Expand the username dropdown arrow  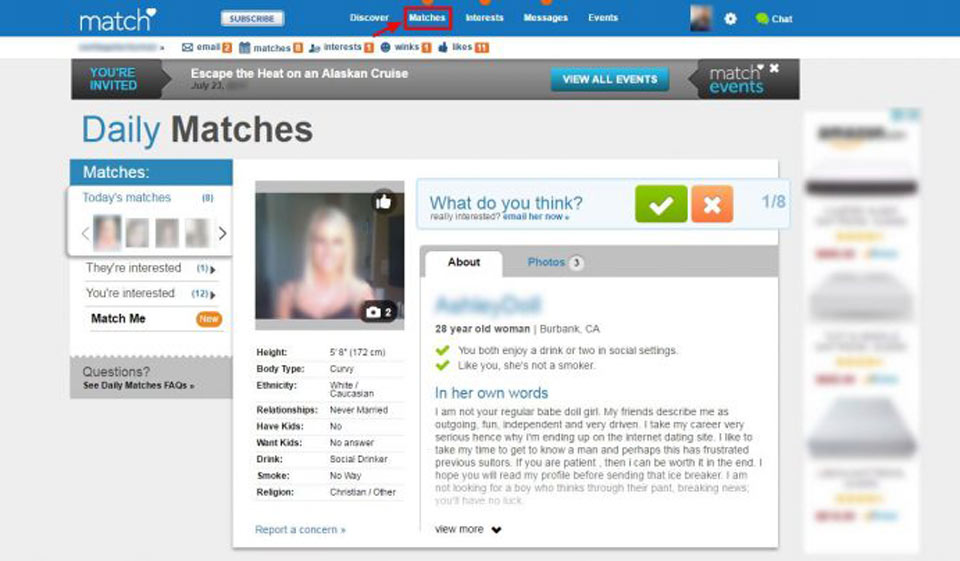(162, 48)
